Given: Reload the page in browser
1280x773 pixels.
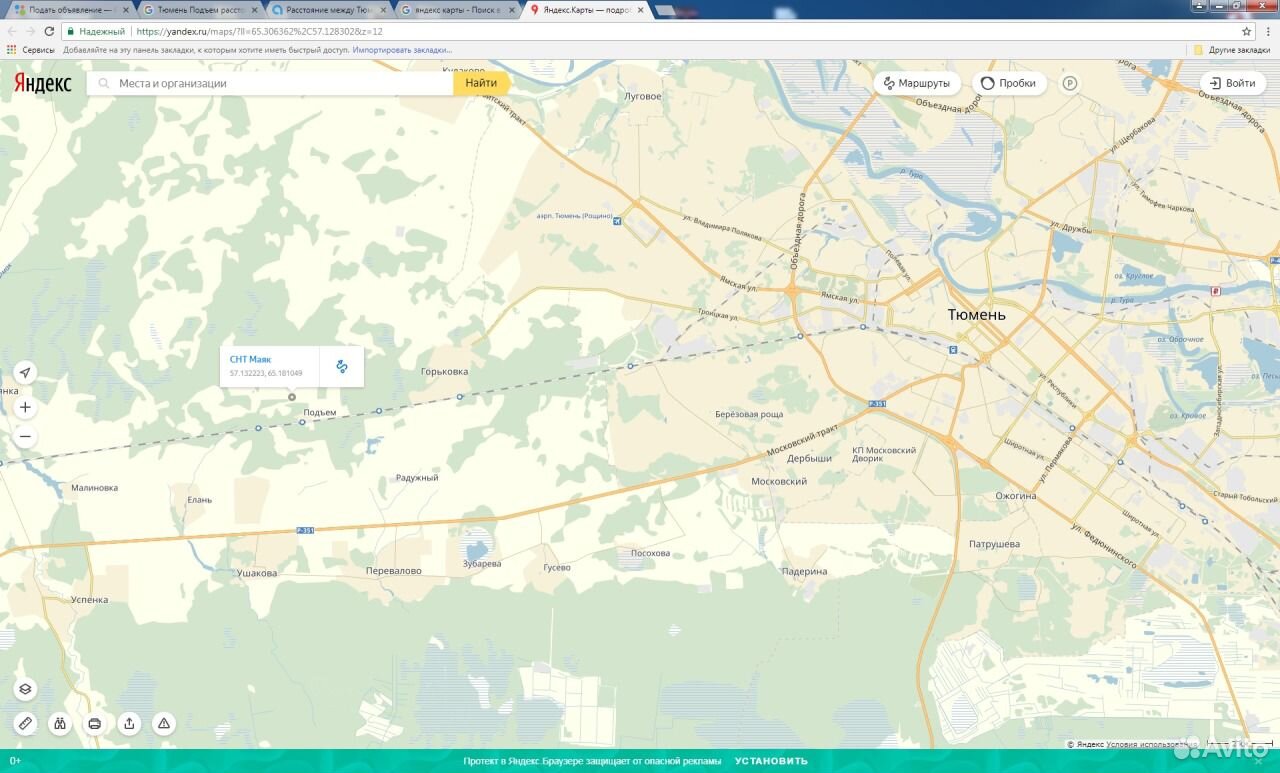Looking at the screenshot, I should pyautogui.click(x=49, y=31).
